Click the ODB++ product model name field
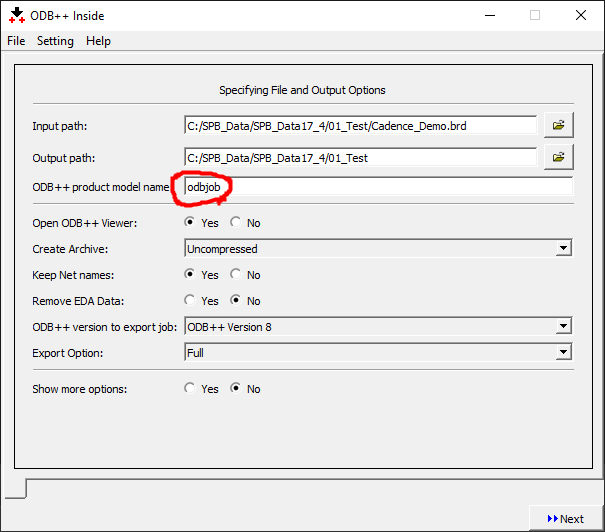 pos(379,187)
